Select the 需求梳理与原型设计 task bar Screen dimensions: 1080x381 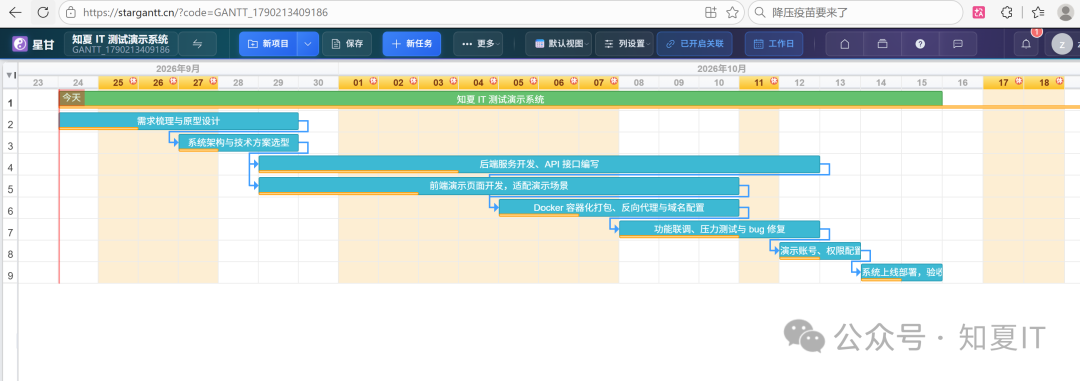[179, 121]
